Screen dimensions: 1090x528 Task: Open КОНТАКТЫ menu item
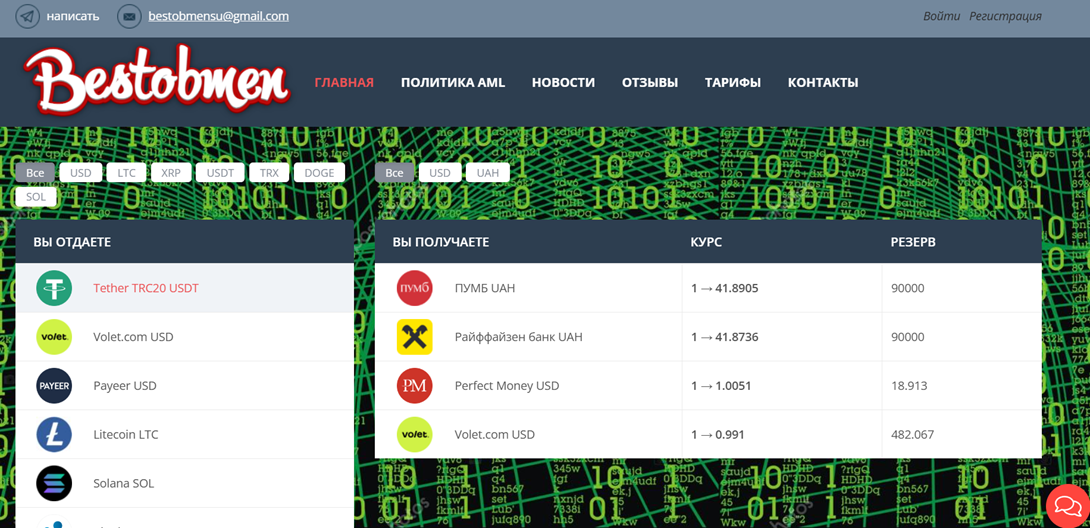tap(823, 83)
